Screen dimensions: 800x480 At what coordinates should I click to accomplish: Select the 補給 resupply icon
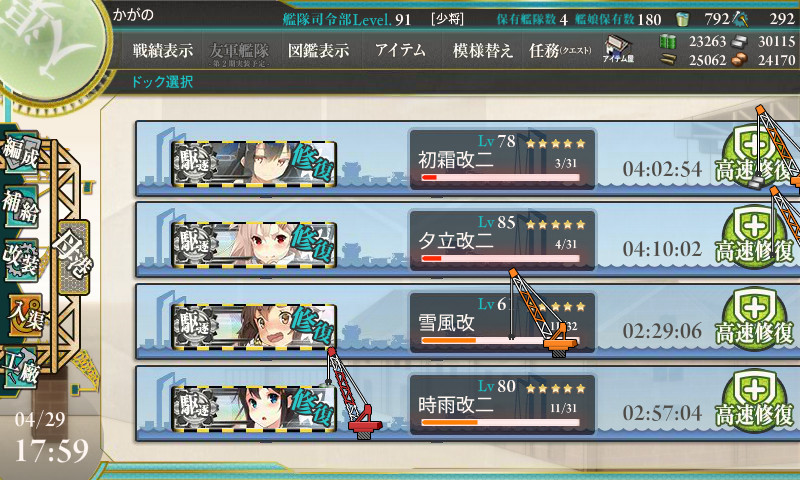coord(21,207)
